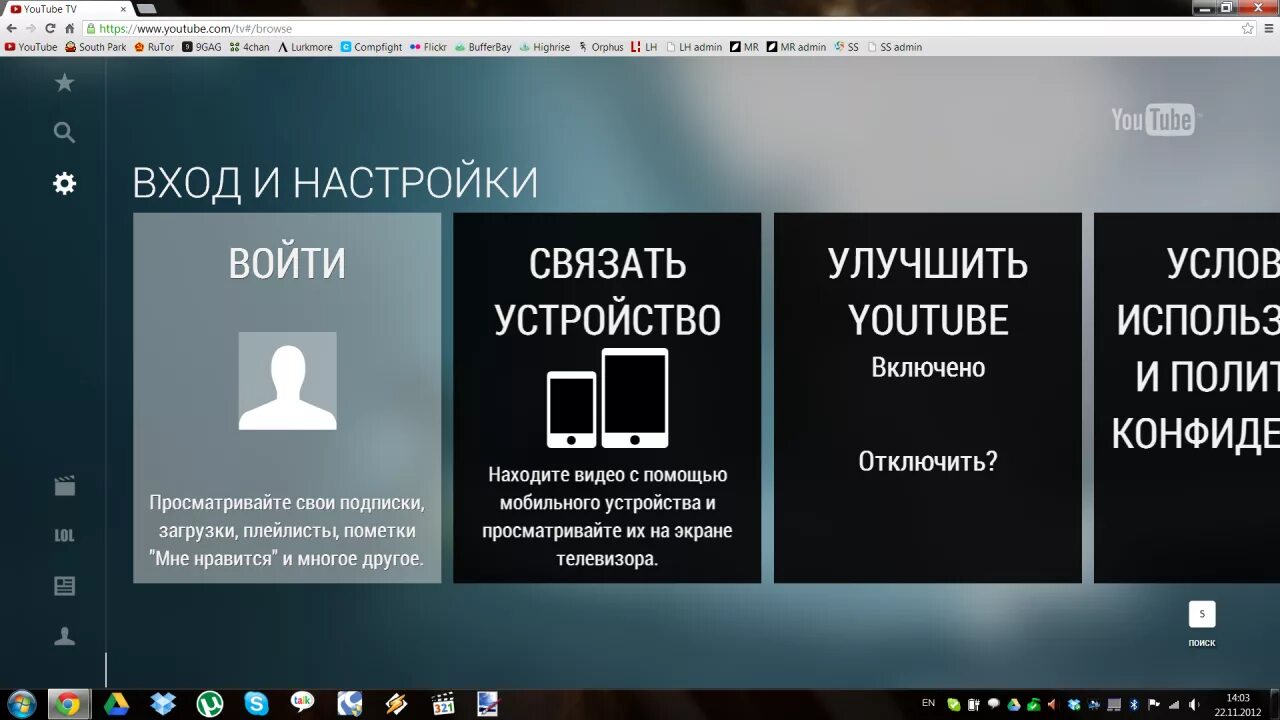Bookmark this page with the star icon
Screen dimensions: 1280x720
pyautogui.click(x=1247, y=29)
